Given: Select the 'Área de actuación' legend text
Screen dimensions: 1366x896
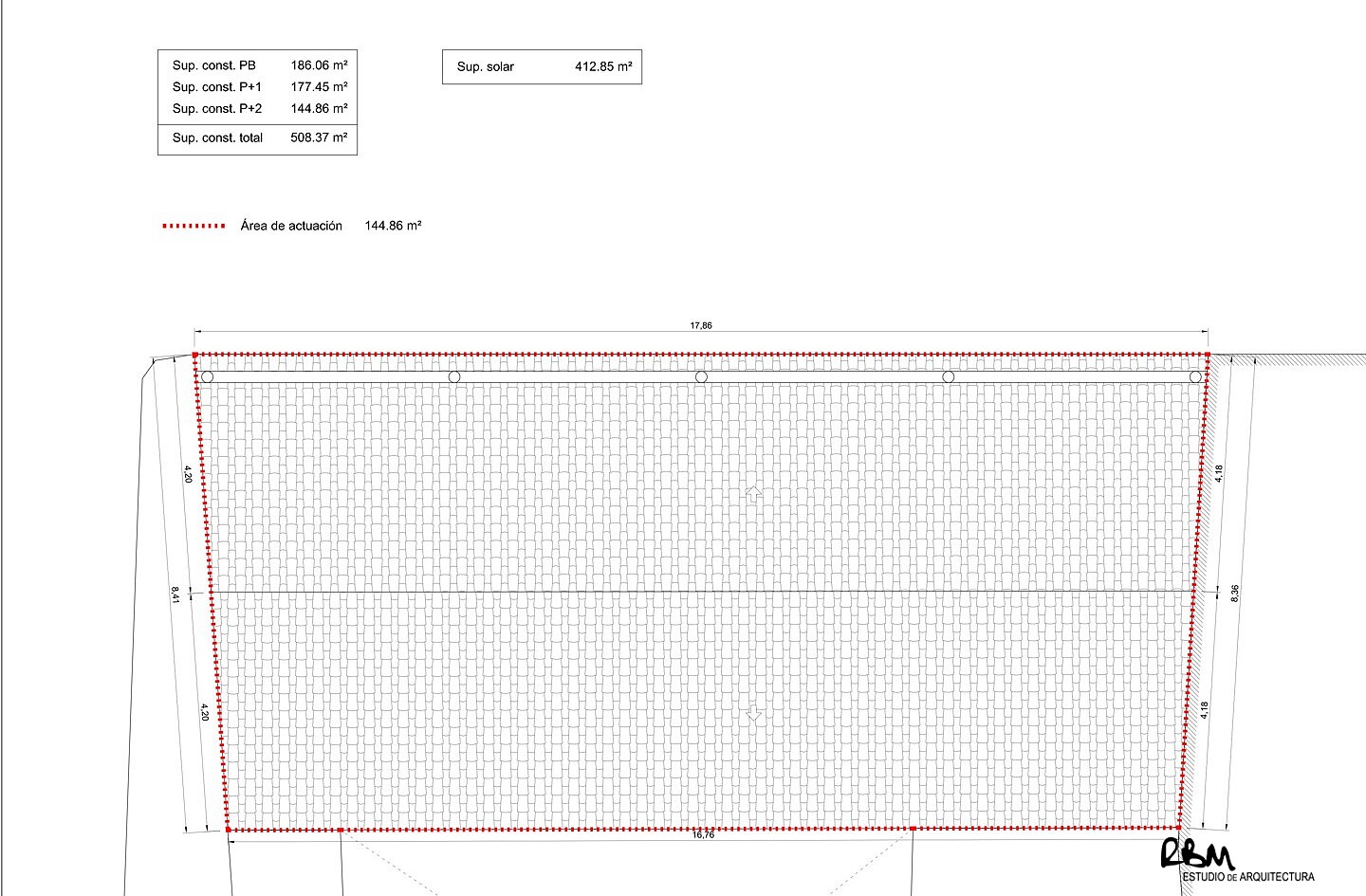Looking at the screenshot, I should click(291, 226).
